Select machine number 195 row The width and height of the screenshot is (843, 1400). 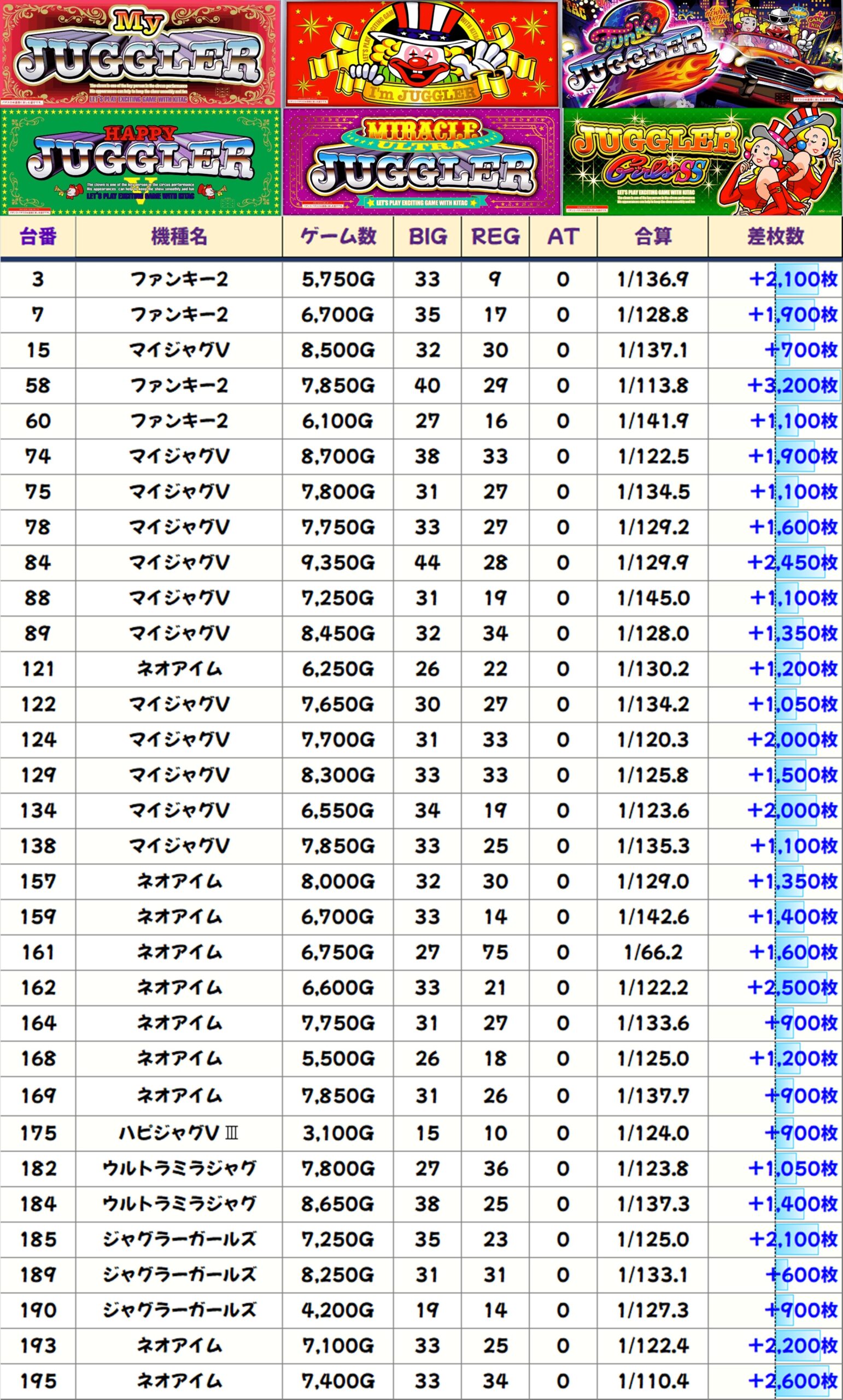click(38, 1381)
